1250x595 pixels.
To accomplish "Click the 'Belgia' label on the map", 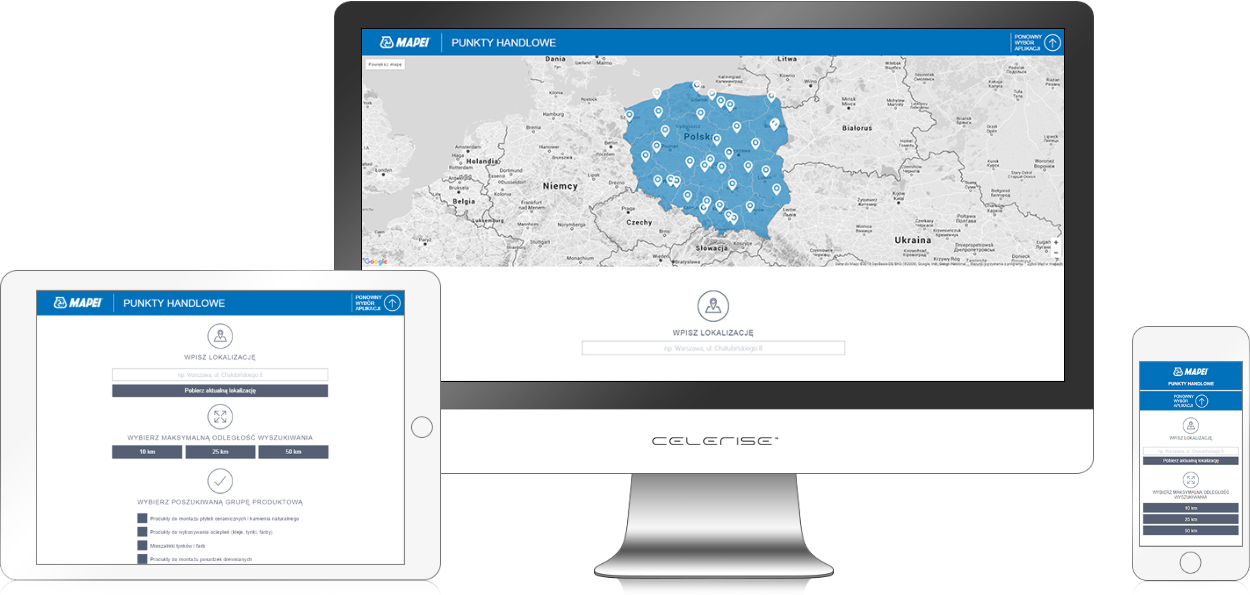I will coord(464,200).
